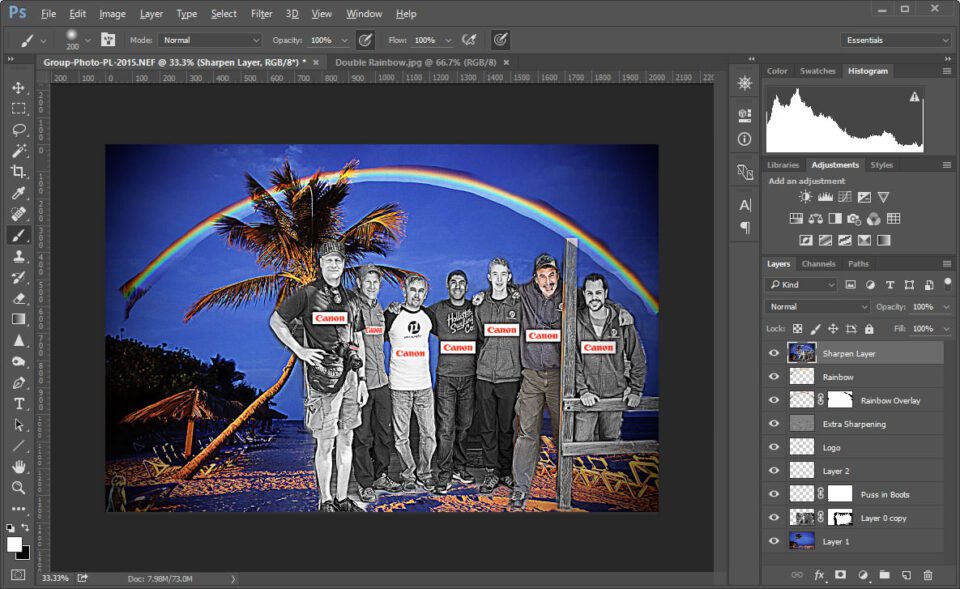Switch to the Styles tab
Viewport: 960px width, 589px height.
pos(882,165)
